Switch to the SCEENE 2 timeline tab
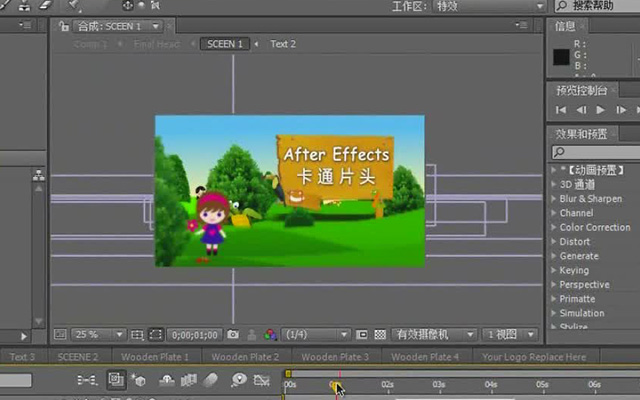This screenshot has height=400, width=640. tap(78, 357)
